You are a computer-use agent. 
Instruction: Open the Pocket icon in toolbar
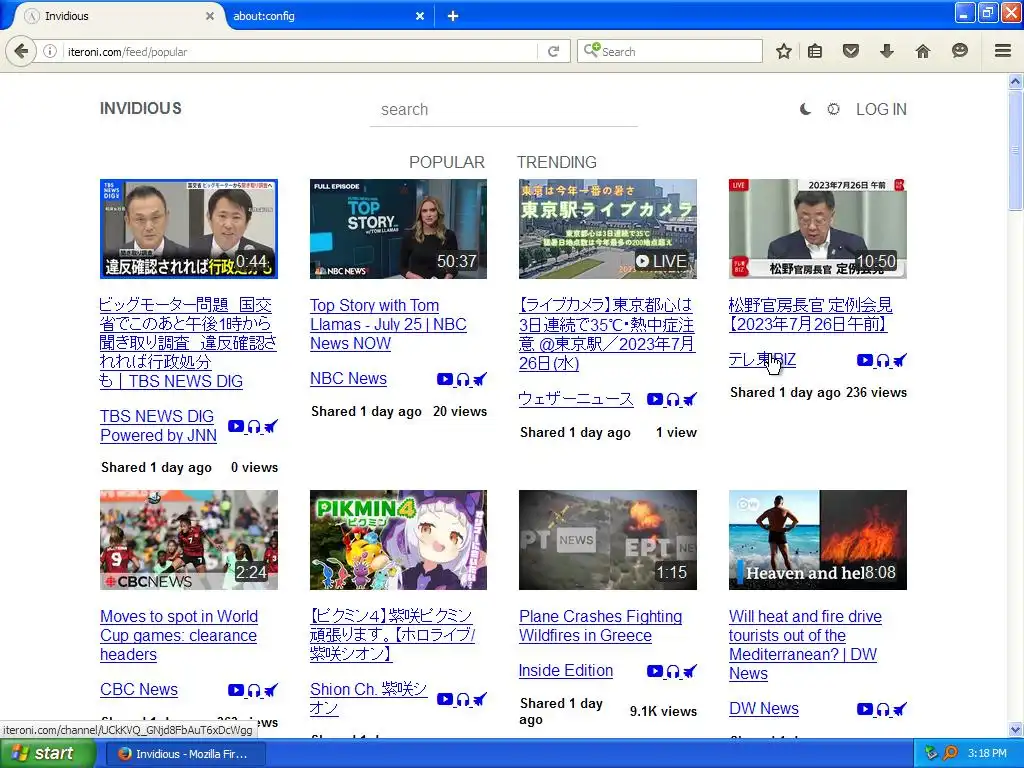click(x=850, y=51)
